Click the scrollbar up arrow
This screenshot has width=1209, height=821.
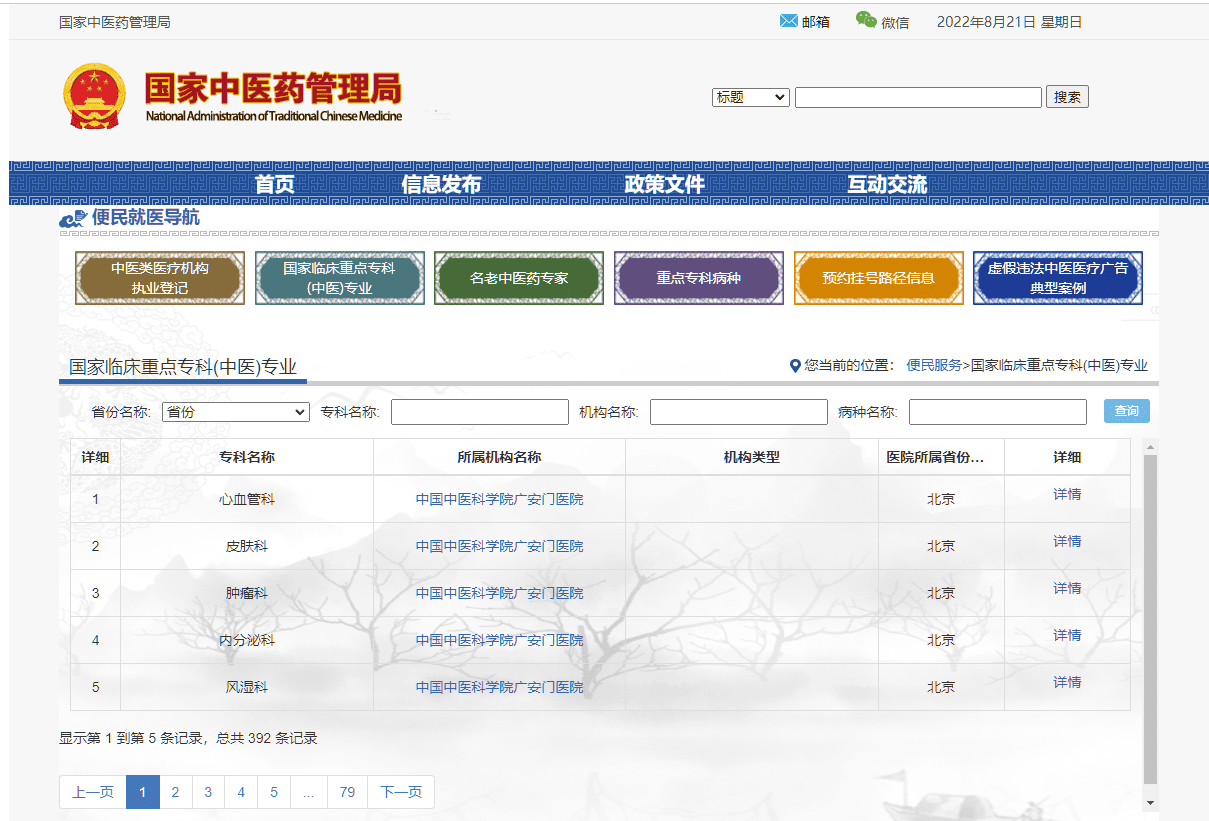[1150, 446]
